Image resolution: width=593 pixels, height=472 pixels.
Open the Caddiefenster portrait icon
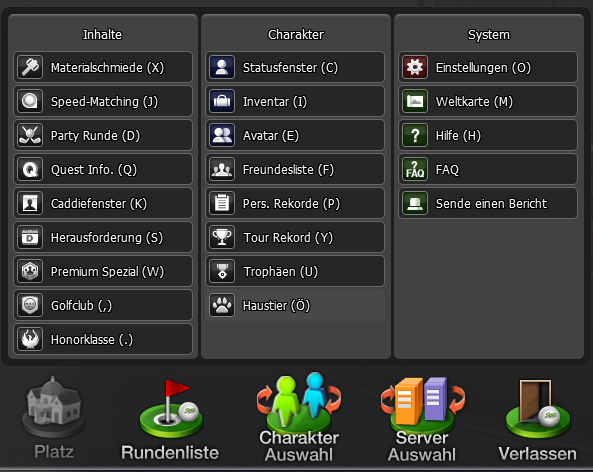point(30,203)
